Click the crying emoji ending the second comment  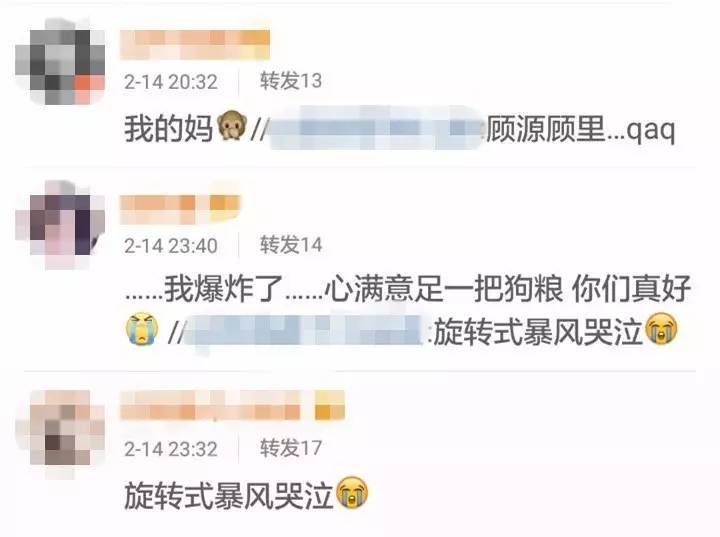(x=662, y=328)
